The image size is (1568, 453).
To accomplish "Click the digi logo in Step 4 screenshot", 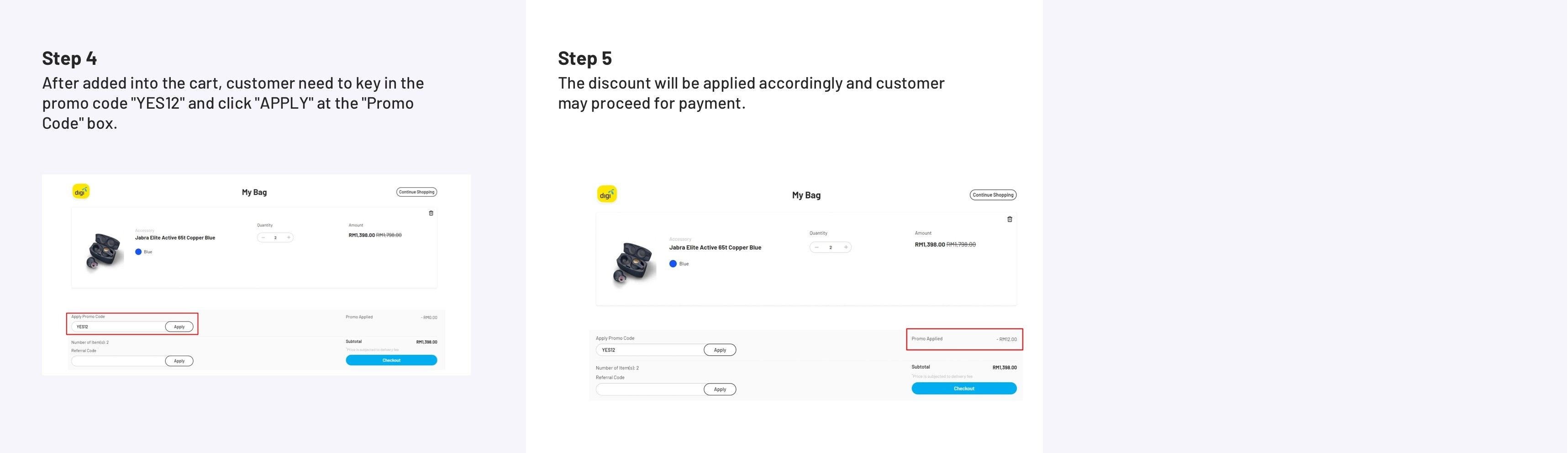I will 81,192.
